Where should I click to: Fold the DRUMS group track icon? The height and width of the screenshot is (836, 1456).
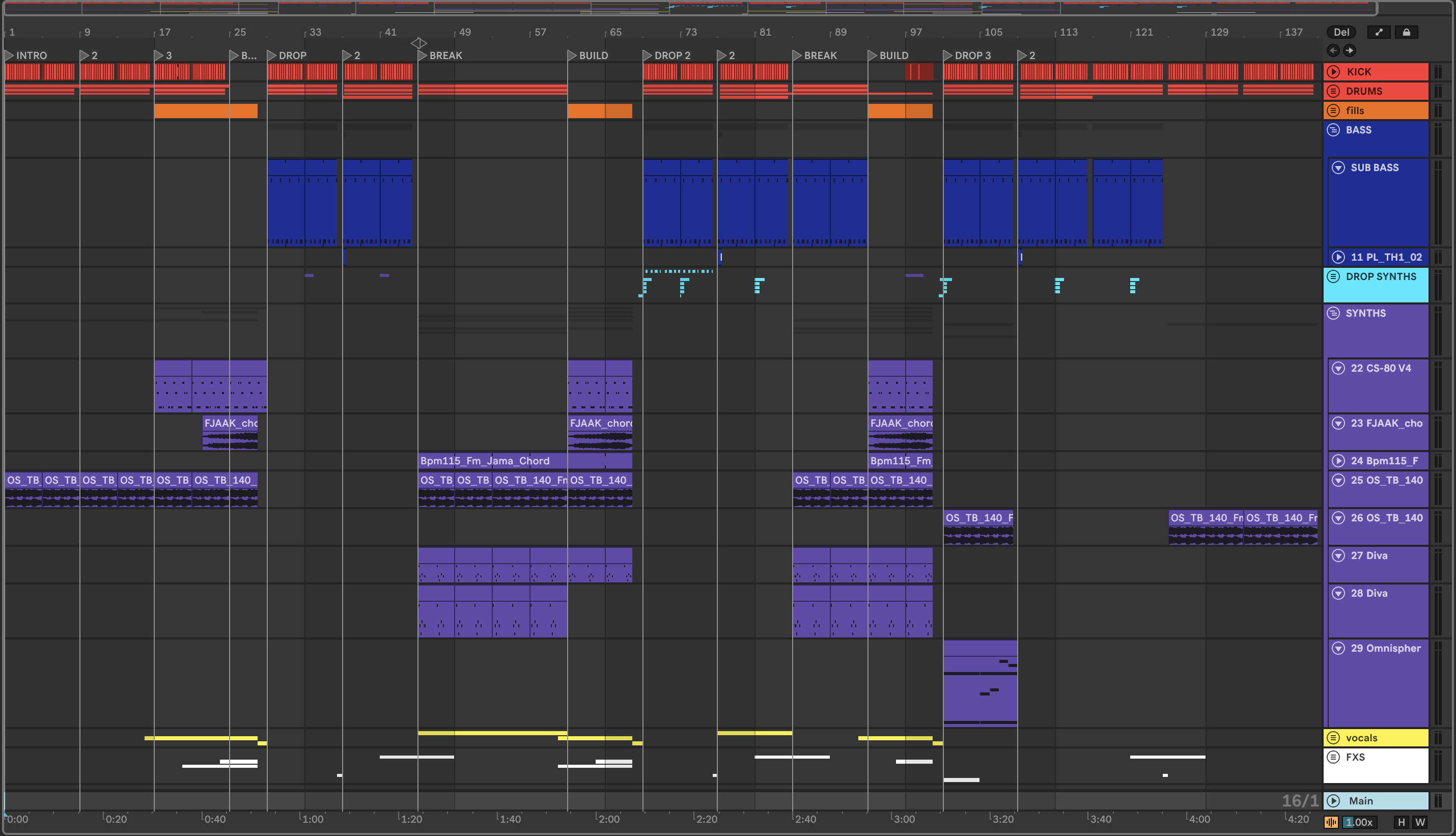click(x=1333, y=91)
